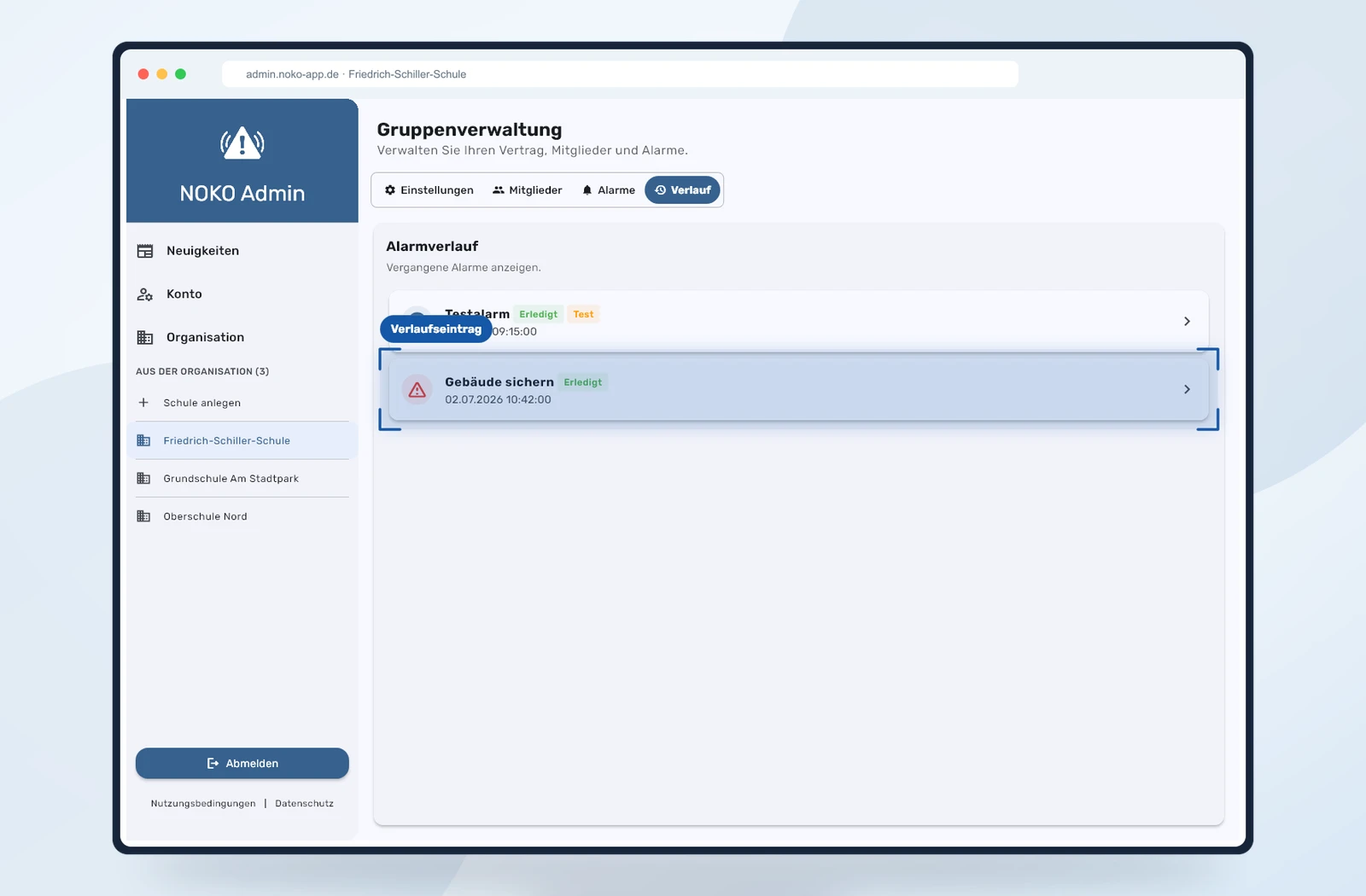Viewport: 1366px width, 896px height.
Task: Click the AUS DER ORGANISATION (3) label
Action: pyautogui.click(x=202, y=372)
